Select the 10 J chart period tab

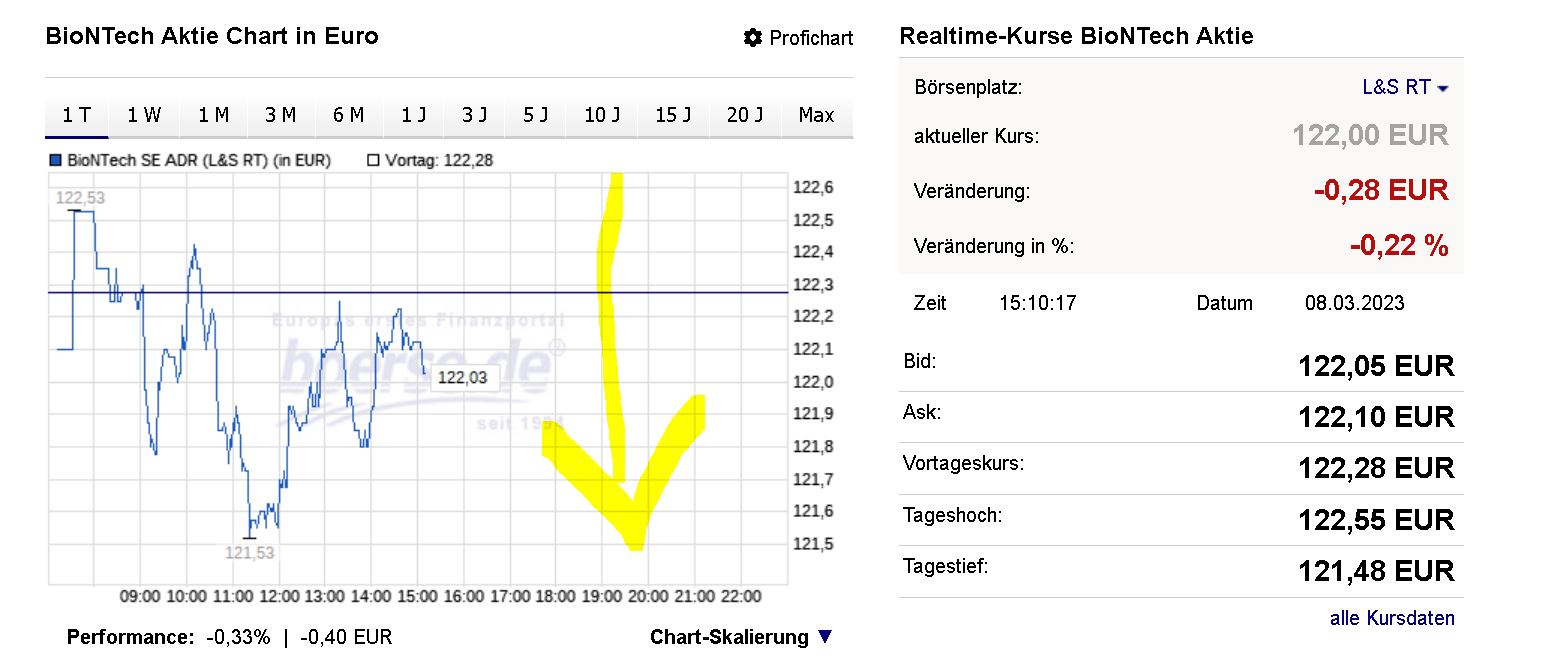tap(602, 116)
